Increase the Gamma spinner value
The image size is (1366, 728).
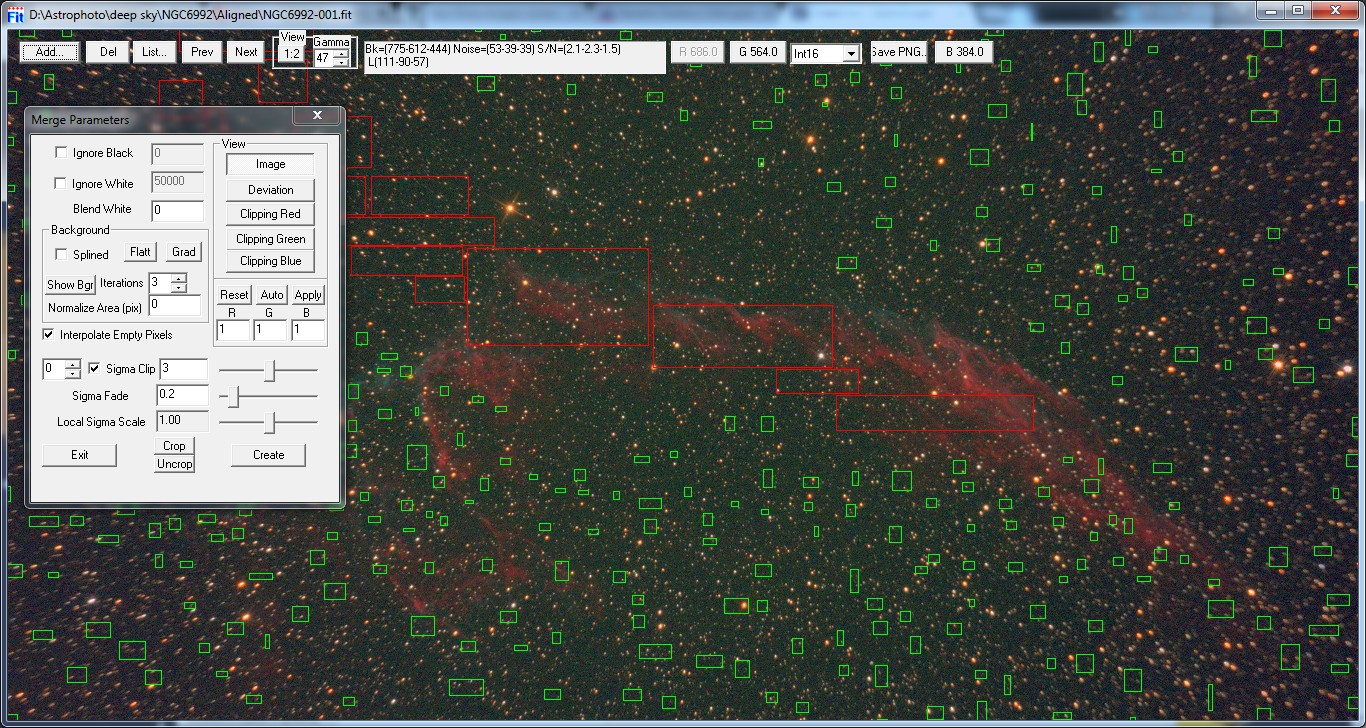pyautogui.click(x=341, y=53)
